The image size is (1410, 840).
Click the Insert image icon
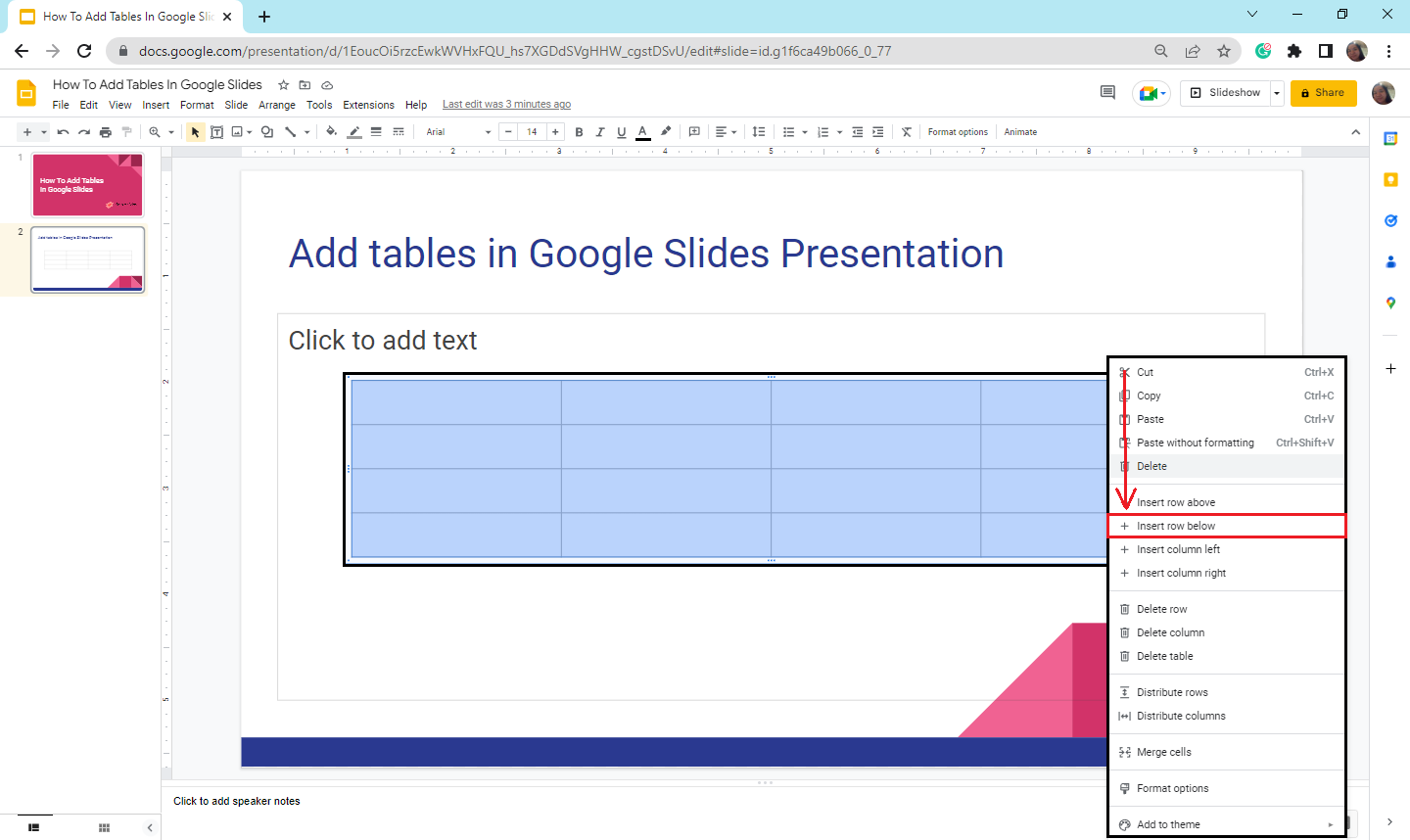(x=237, y=132)
